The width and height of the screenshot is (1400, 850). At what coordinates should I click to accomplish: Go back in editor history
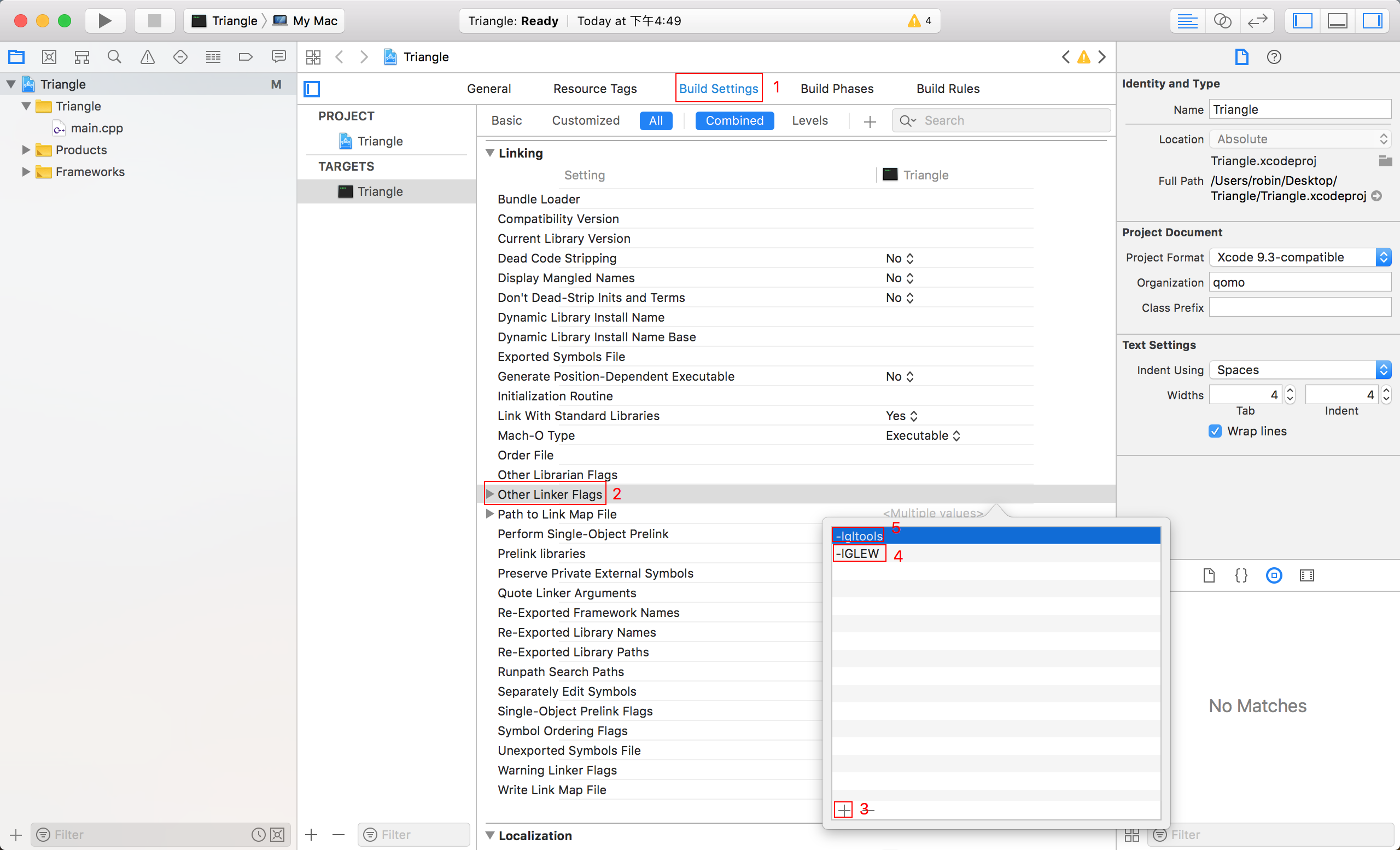pos(339,57)
